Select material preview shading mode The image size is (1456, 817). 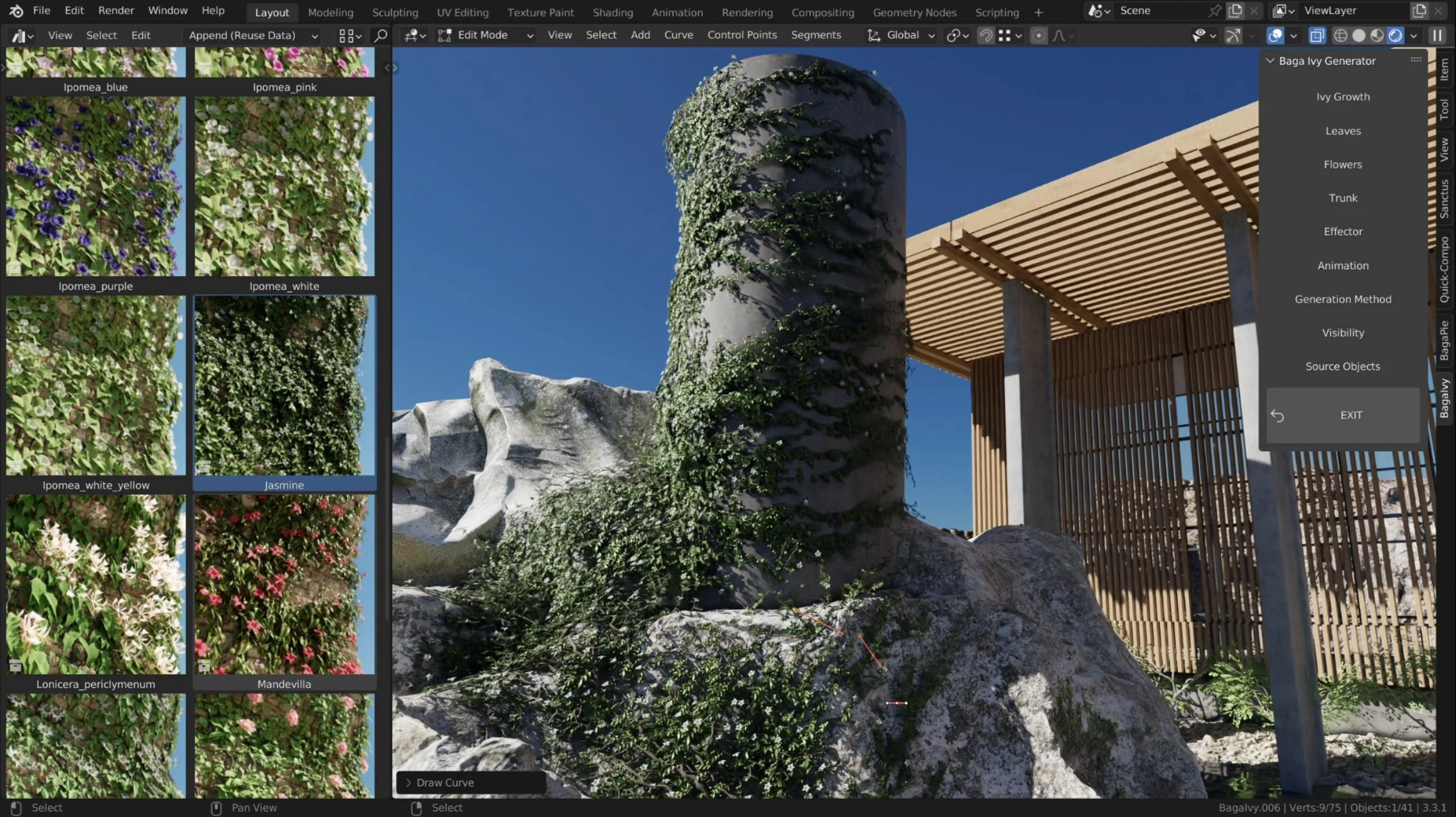tap(1376, 36)
